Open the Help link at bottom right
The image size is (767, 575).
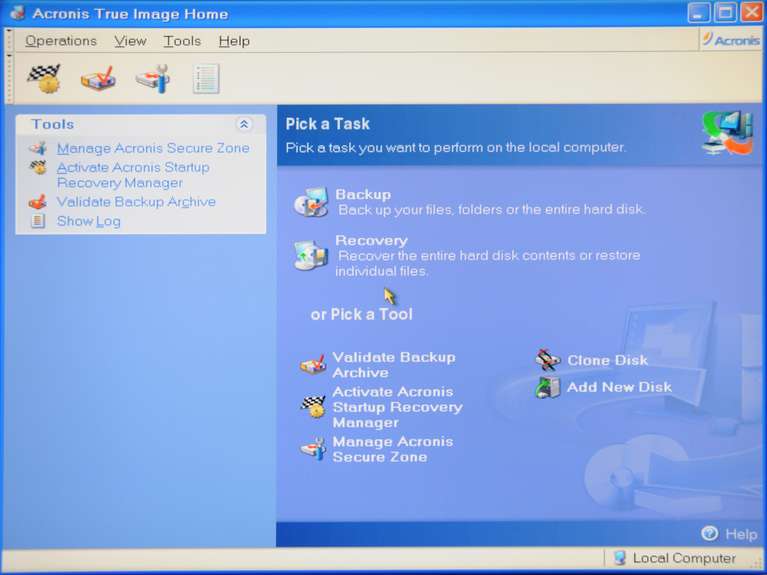(741, 534)
